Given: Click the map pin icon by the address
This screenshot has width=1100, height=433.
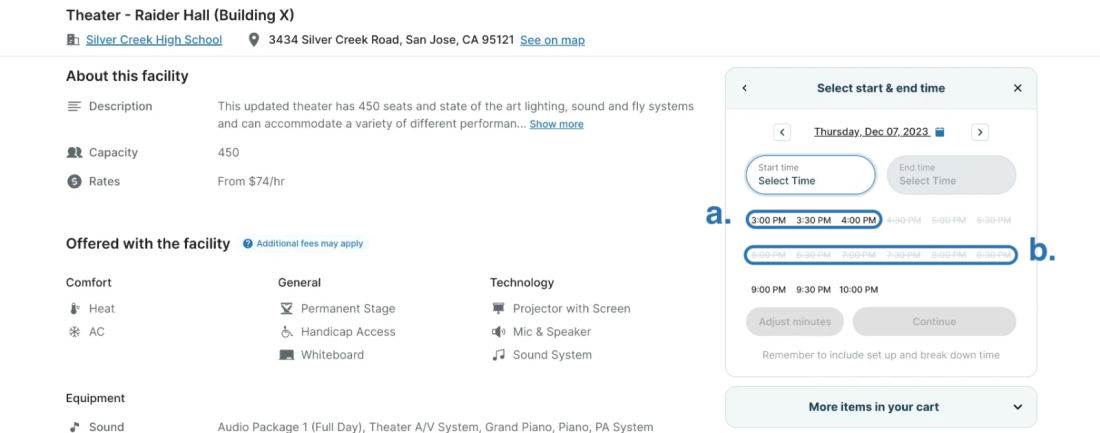Looking at the screenshot, I should (254, 40).
